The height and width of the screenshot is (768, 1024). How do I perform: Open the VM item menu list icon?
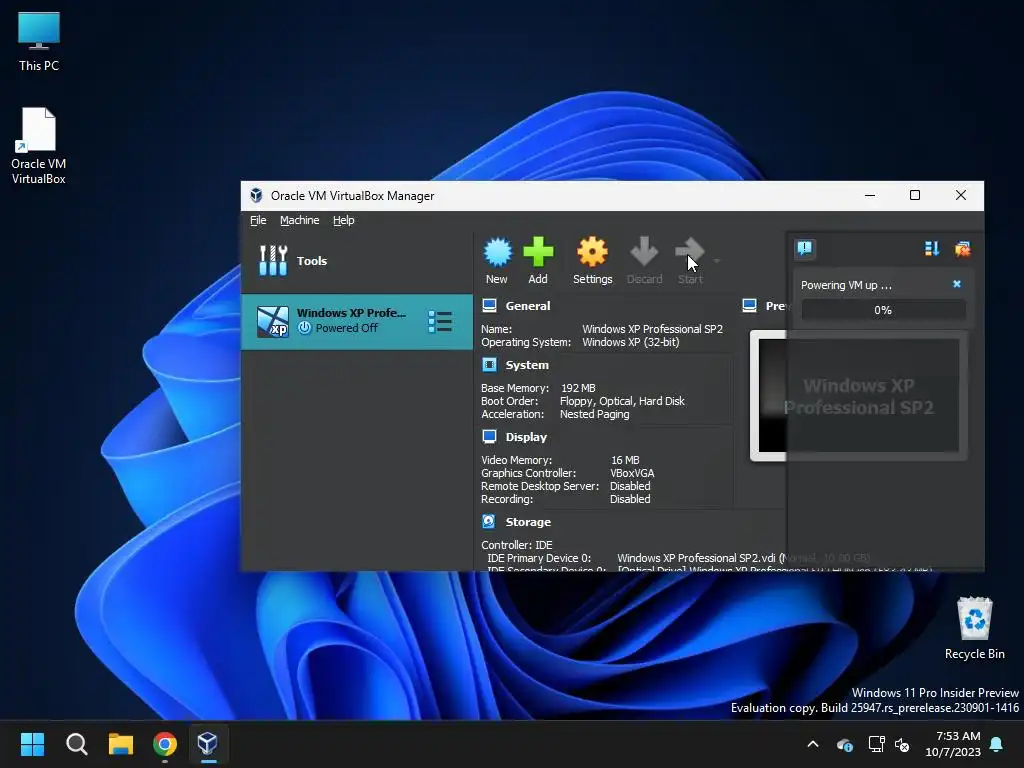(x=440, y=321)
